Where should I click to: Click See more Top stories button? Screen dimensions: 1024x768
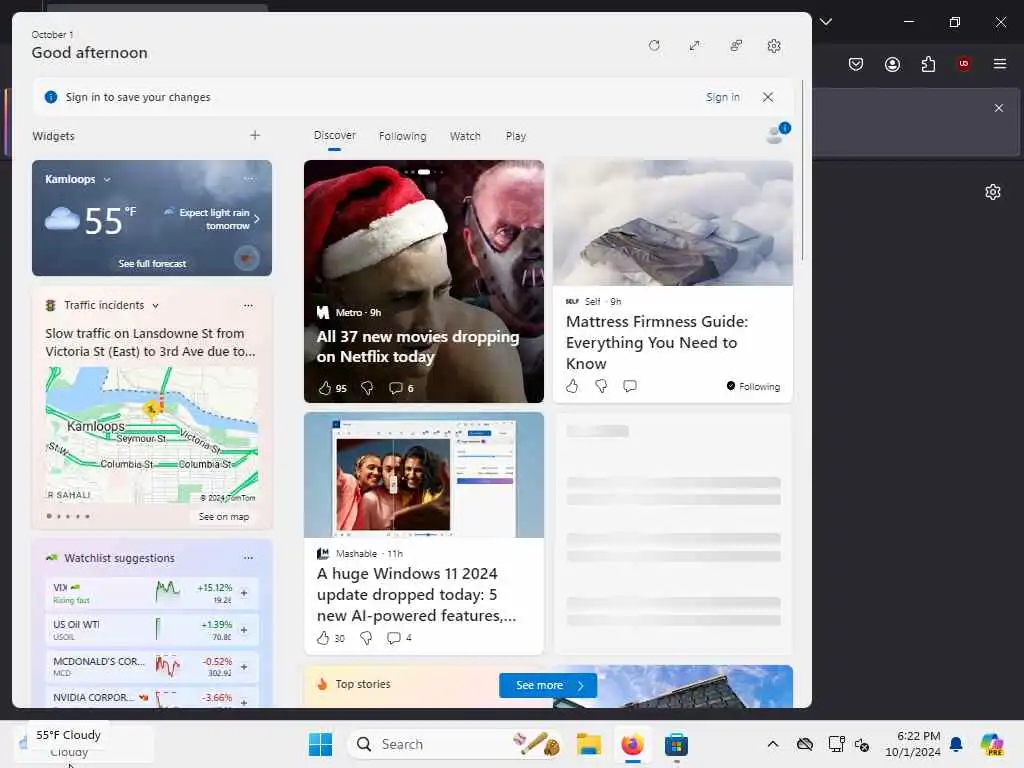pyautogui.click(x=548, y=685)
